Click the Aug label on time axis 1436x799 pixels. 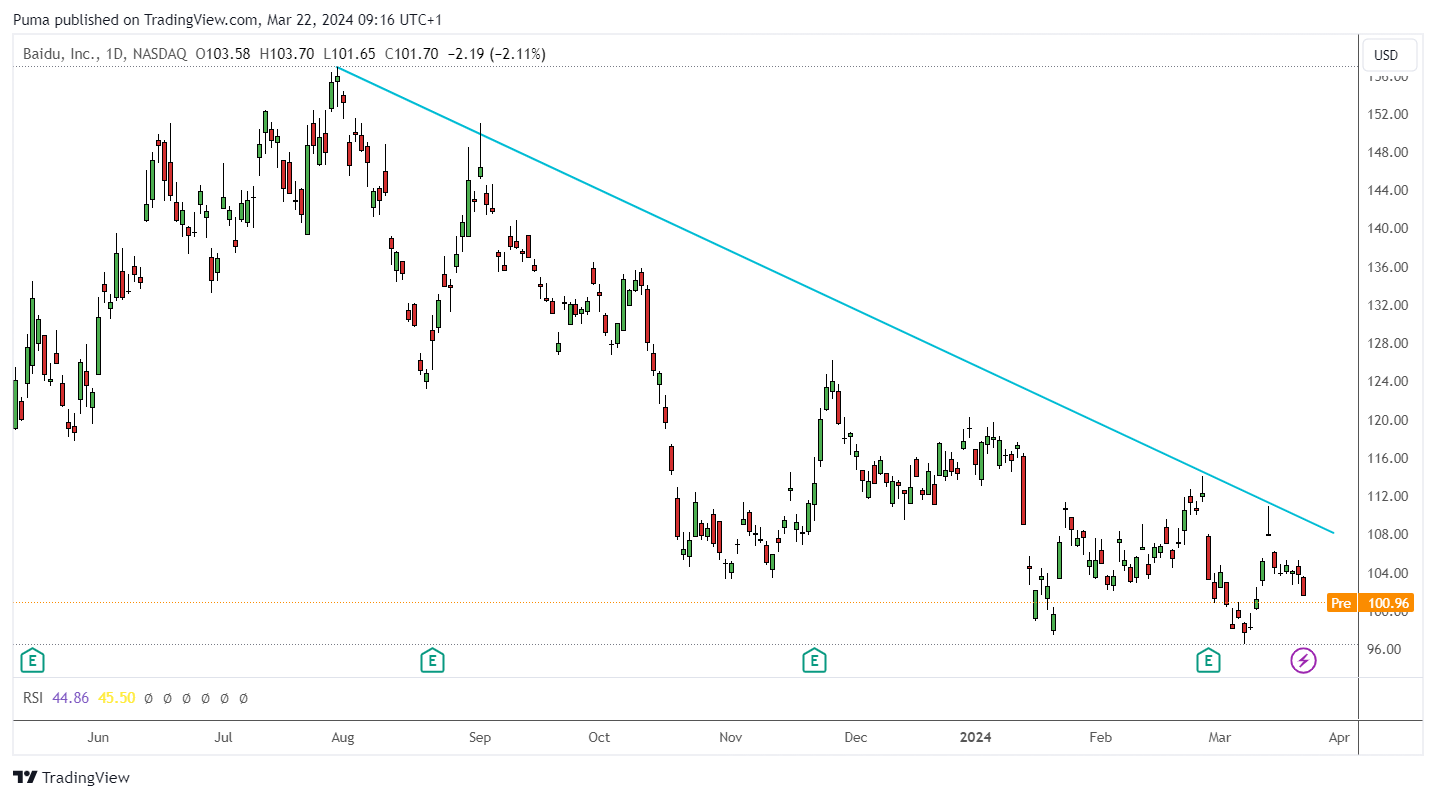(x=342, y=737)
